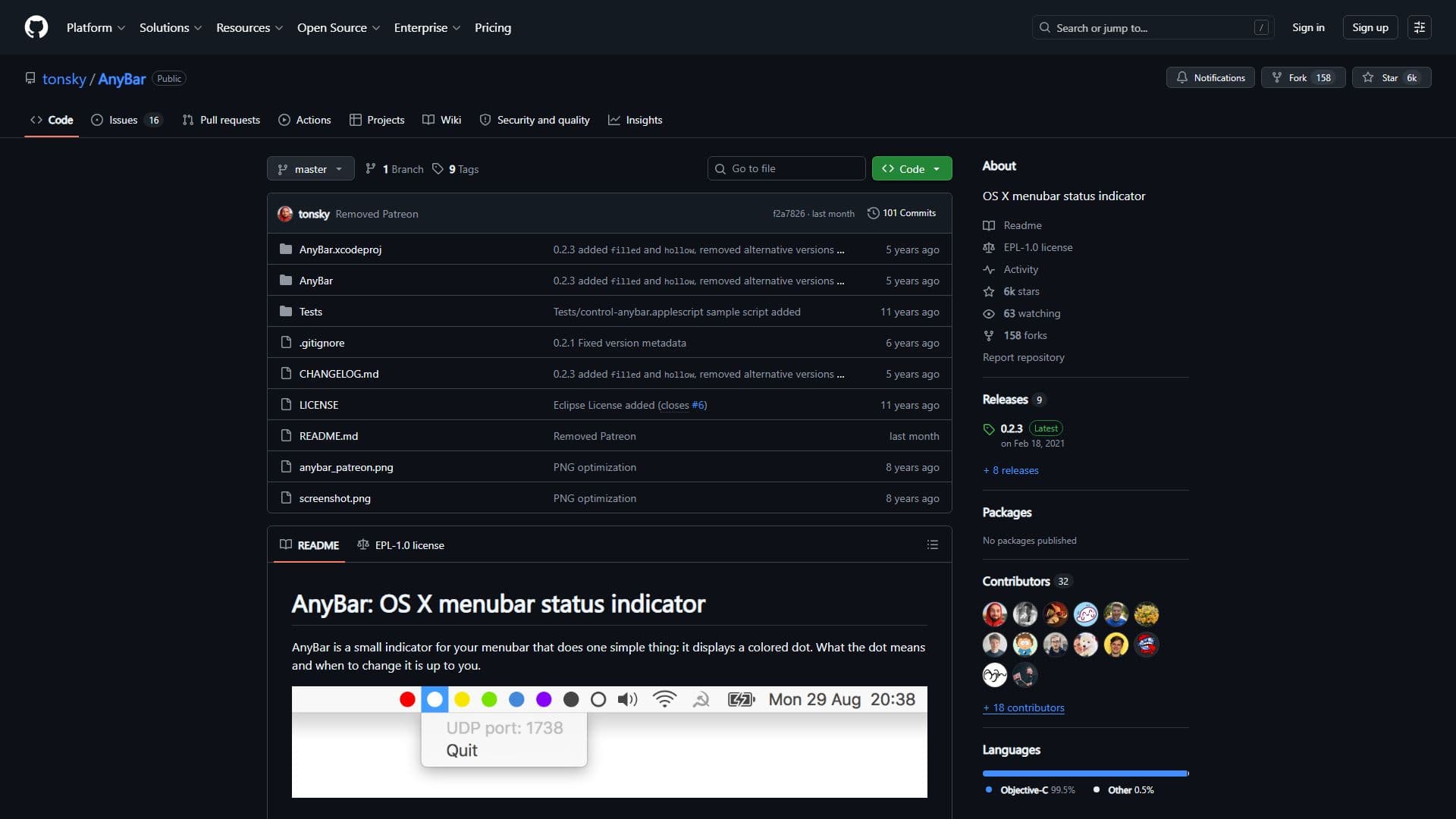Click the tonsky avatar in the commit row
The height and width of the screenshot is (819, 1456).
tap(285, 214)
